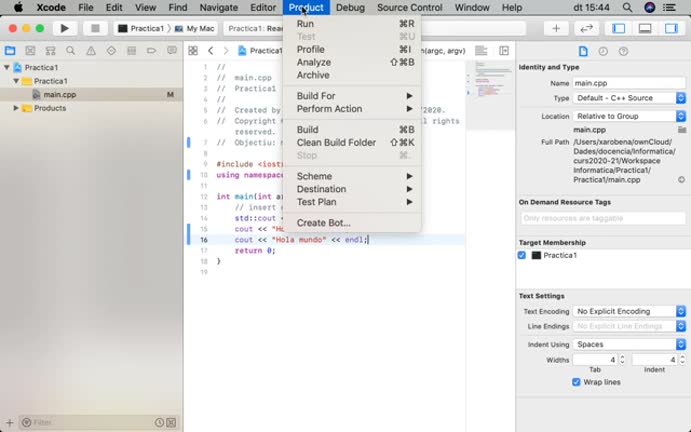The width and height of the screenshot is (691, 432).
Task: Click the Tab width stepper
Action: click(622, 360)
